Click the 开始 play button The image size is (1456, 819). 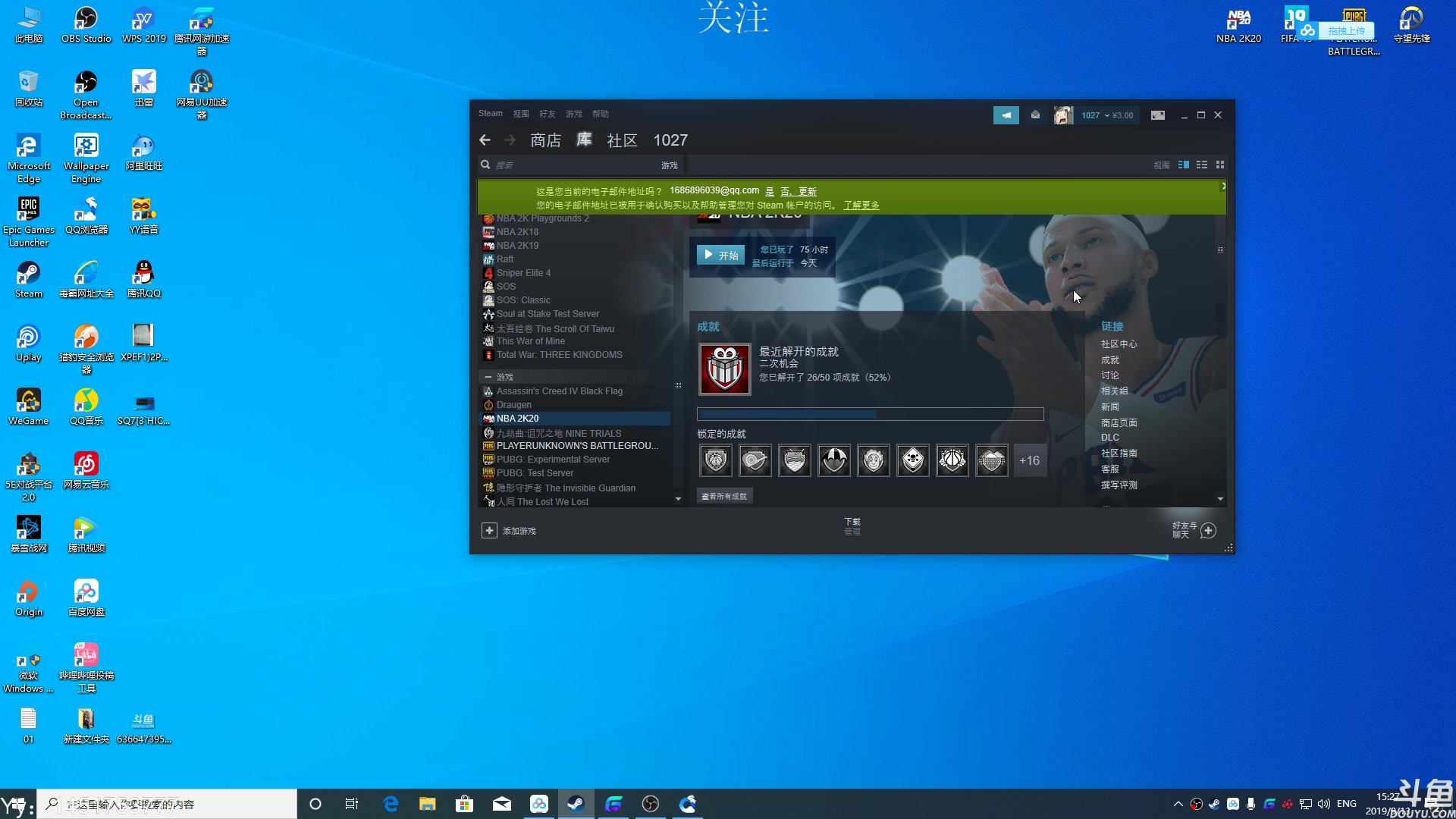(720, 256)
